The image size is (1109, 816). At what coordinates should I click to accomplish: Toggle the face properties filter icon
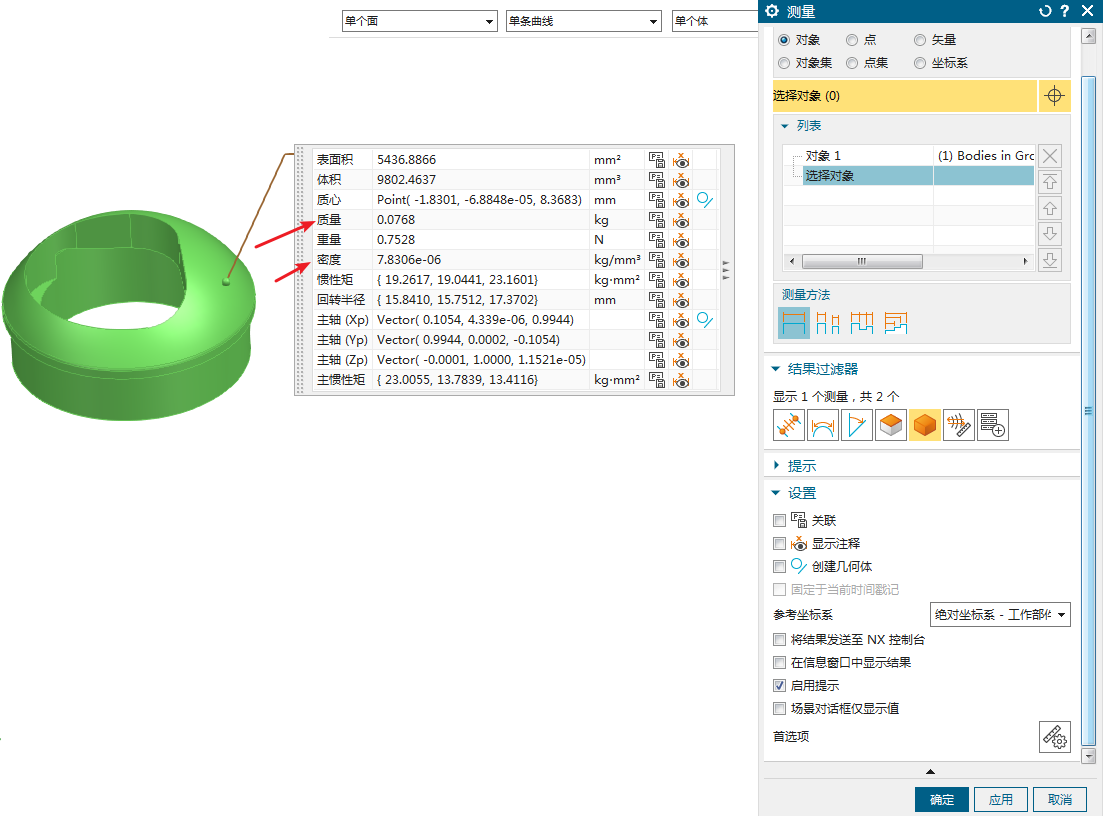coord(890,425)
